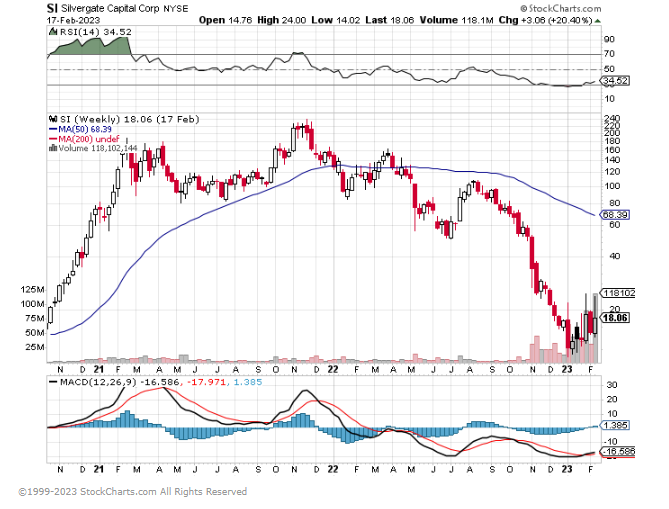Screen dimensions: 669x509
Task: Click the volume bars legend icon
Action: click(53, 148)
